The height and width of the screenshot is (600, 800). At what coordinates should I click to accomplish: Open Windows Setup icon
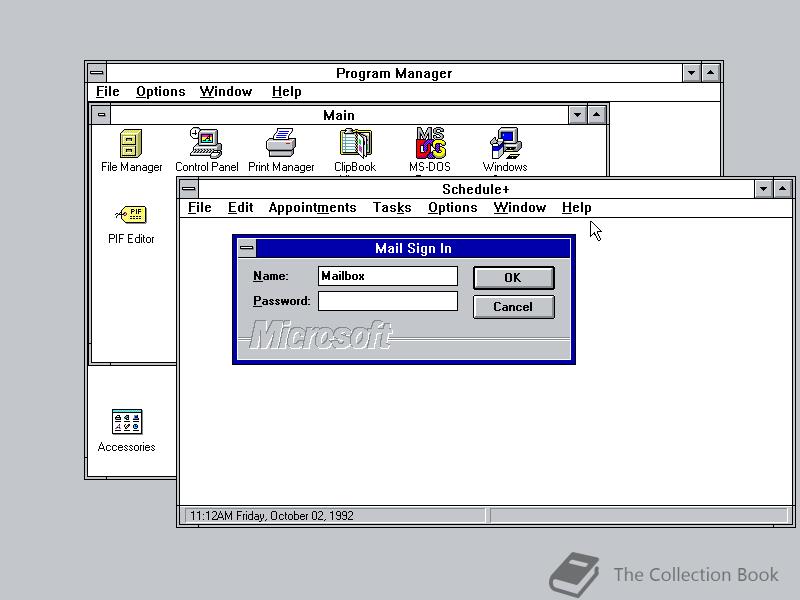504,143
